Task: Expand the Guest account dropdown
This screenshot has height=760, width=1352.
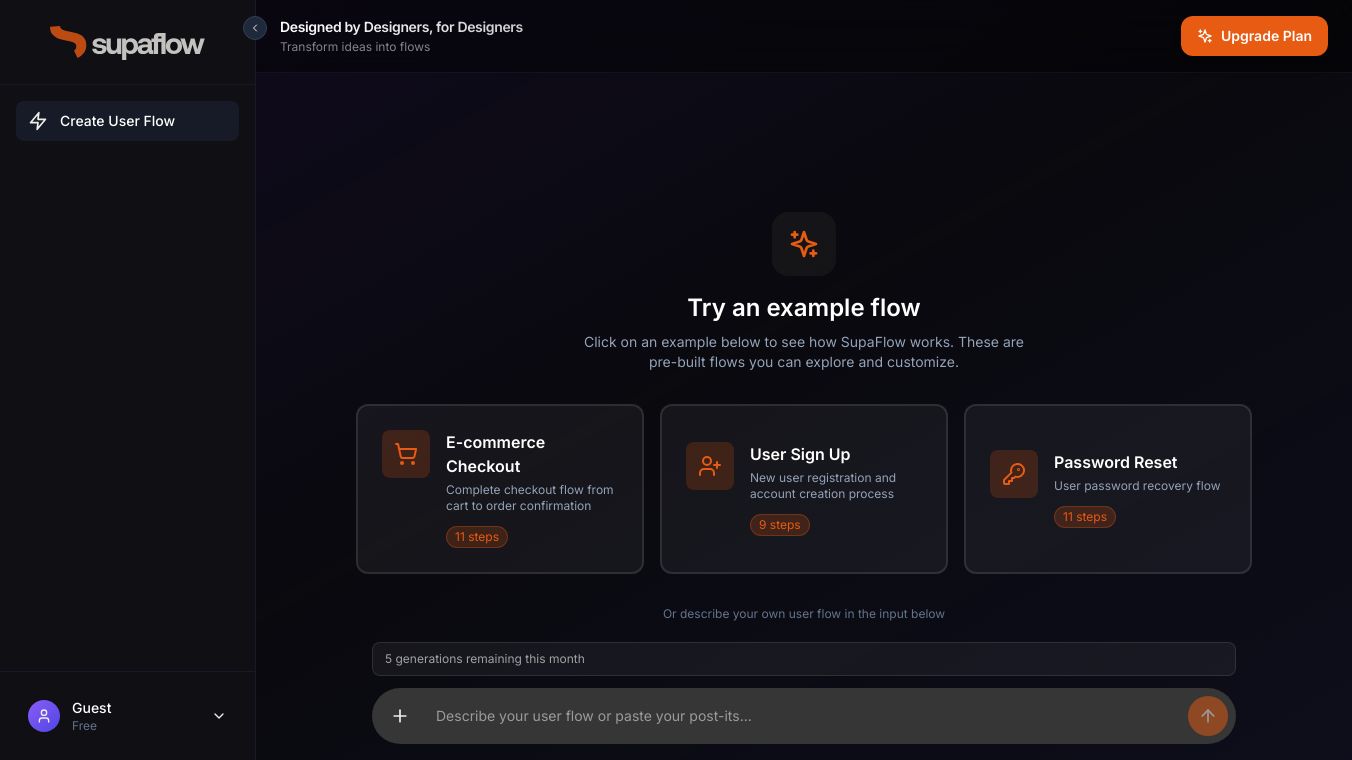Action: pyautogui.click(x=219, y=716)
